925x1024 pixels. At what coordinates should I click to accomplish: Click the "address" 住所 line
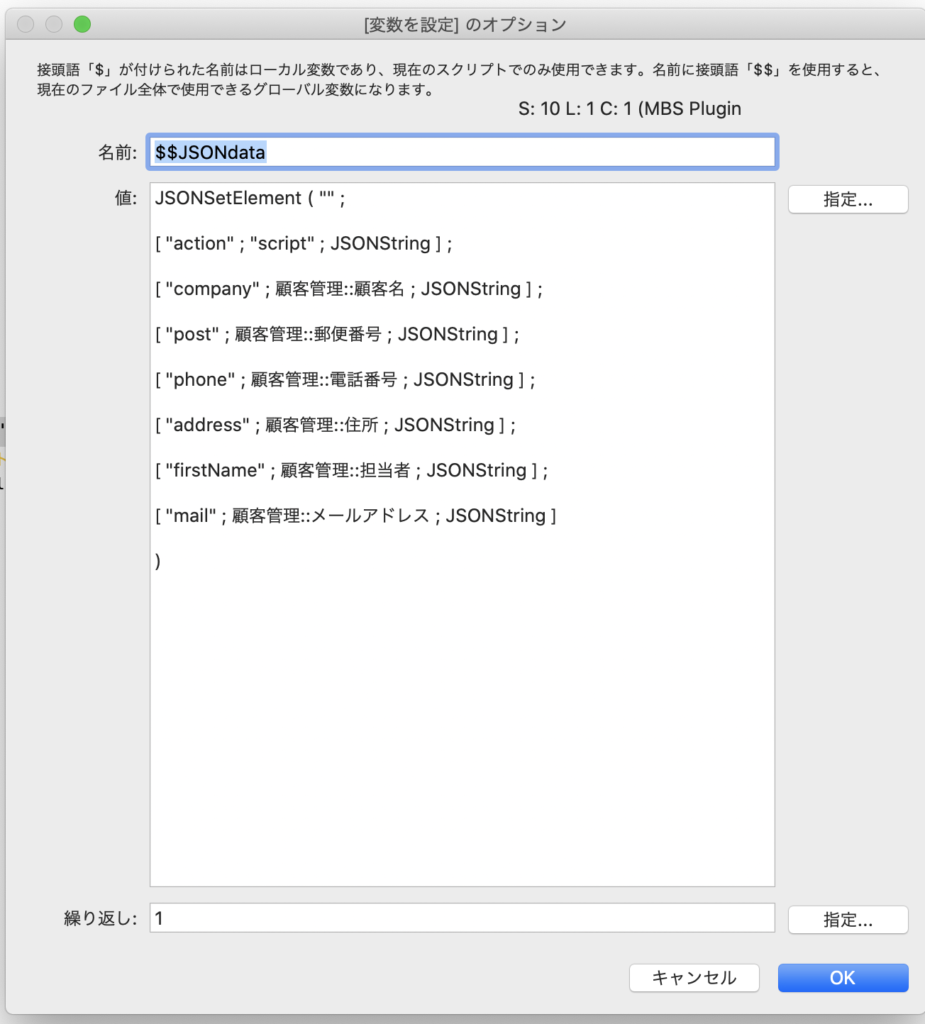pyautogui.click(x=335, y=425)
